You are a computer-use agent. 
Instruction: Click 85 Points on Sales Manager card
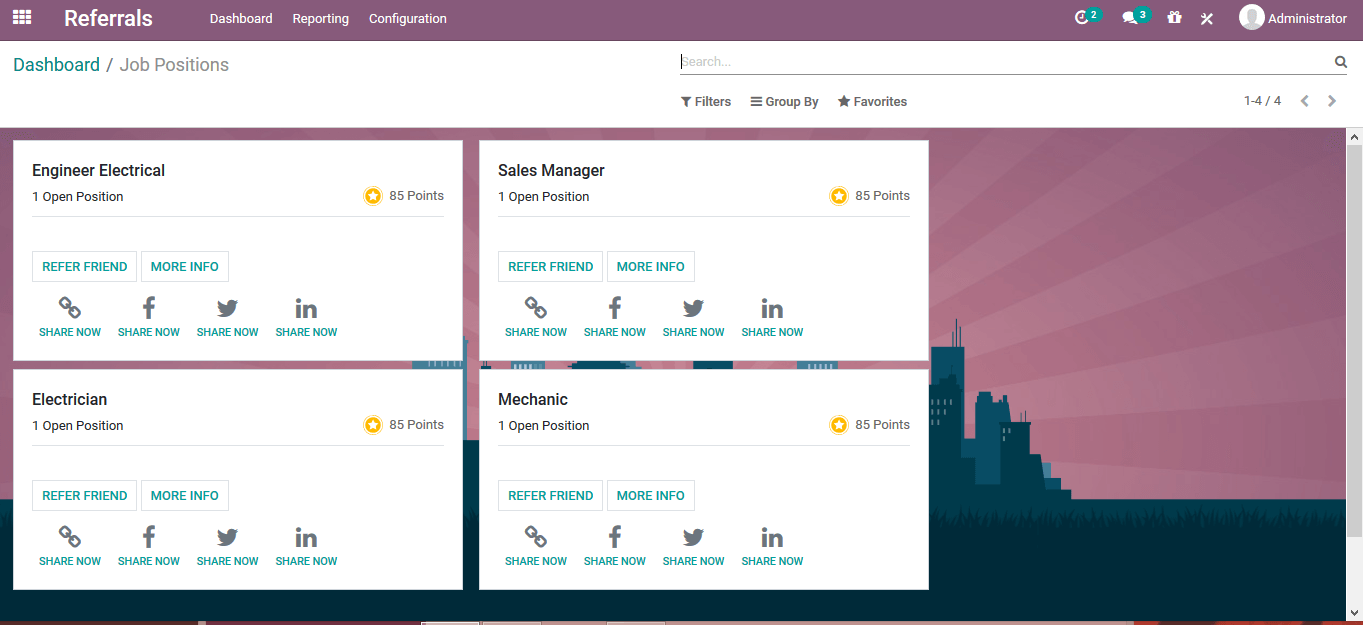coord(882,196)
